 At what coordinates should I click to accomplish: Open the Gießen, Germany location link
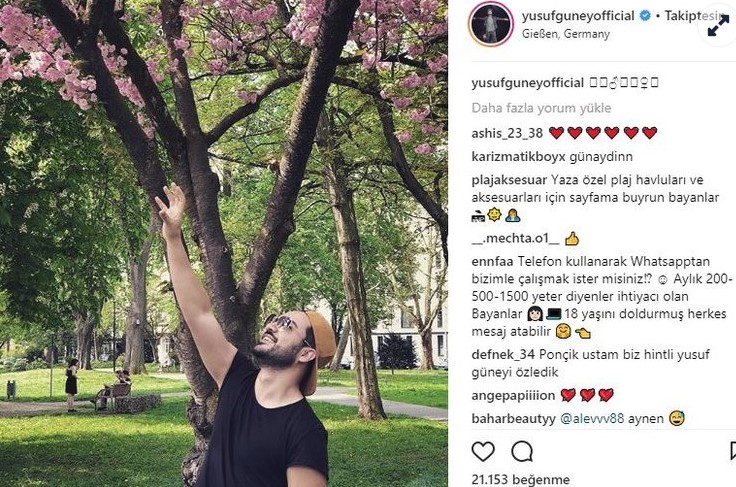pos(566,34)
